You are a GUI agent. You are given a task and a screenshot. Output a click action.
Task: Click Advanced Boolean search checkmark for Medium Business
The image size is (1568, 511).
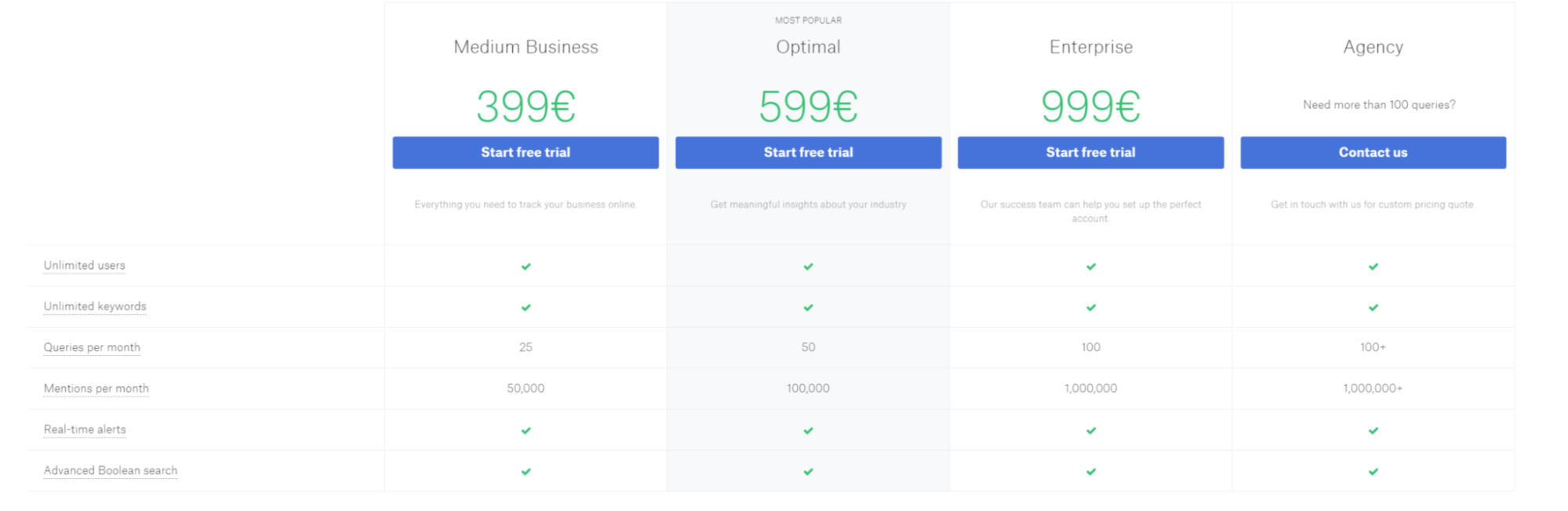click(526, 472)
